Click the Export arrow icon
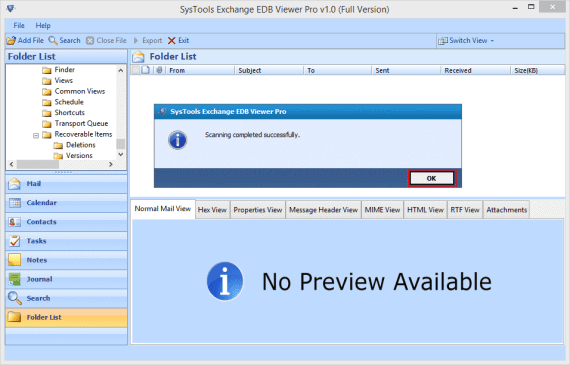 click(x=136, y=40)
